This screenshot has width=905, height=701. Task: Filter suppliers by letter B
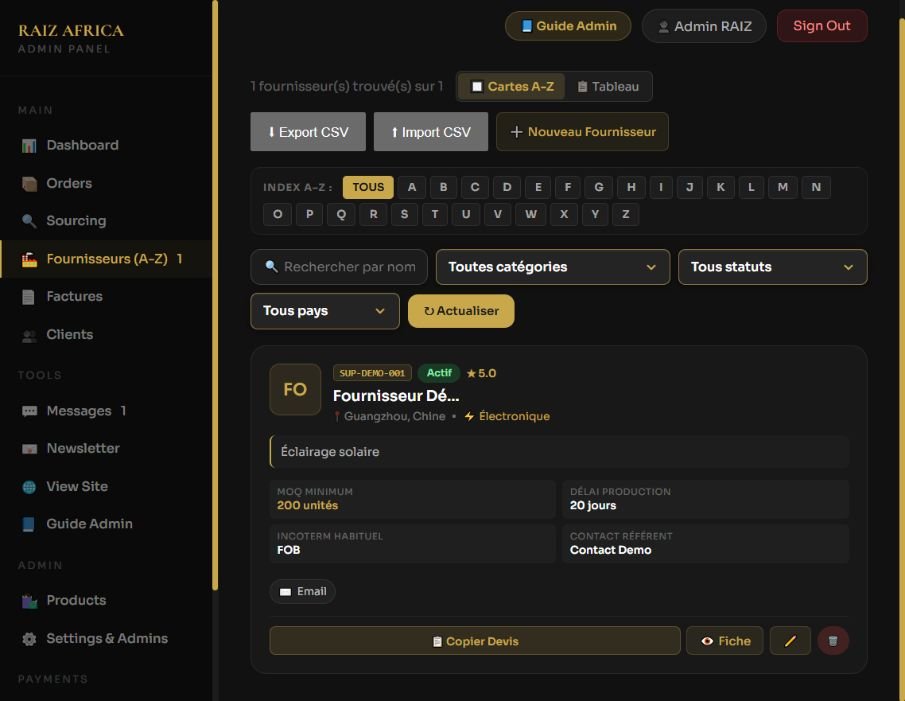tap(443, 188)
